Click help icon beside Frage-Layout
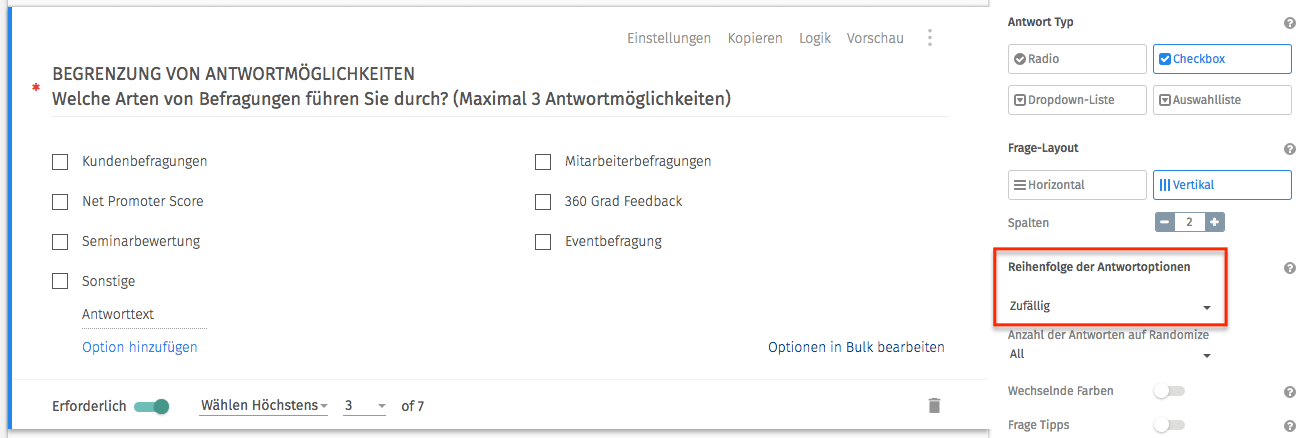1312x438 pixels. (1289, 149)
